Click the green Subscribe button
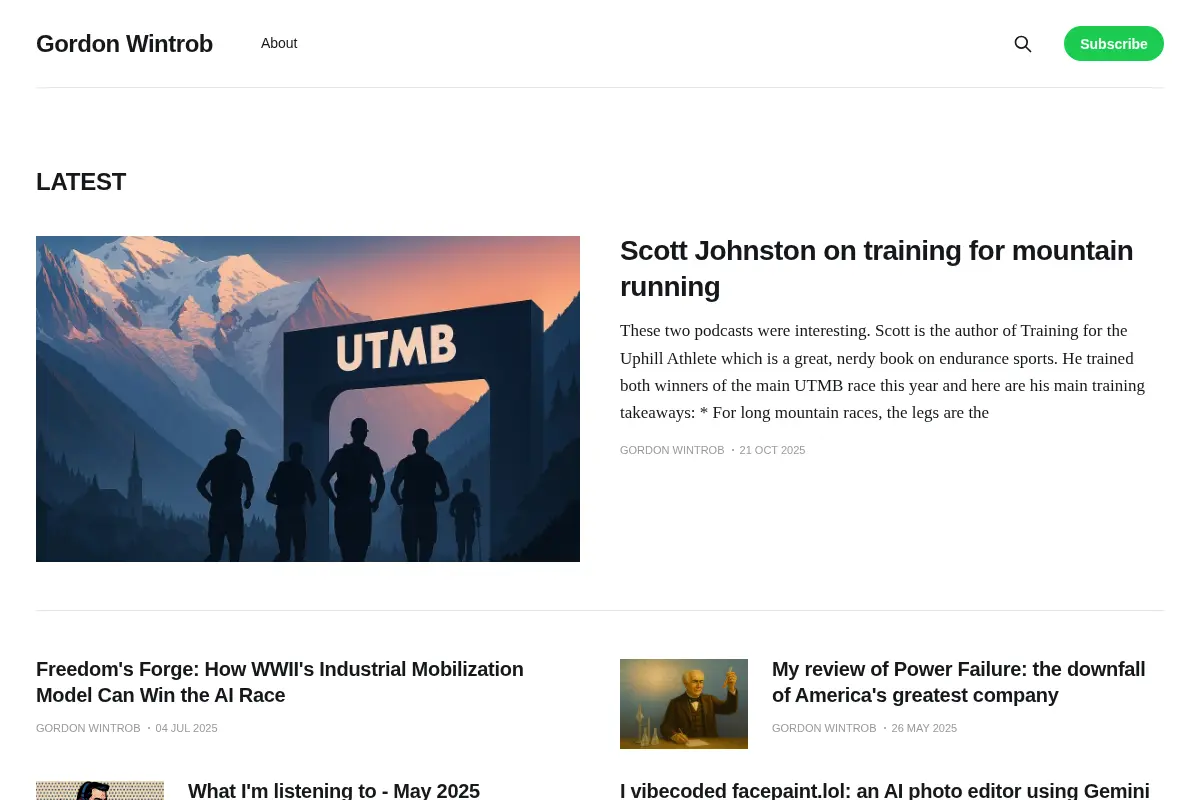 pyautogui.click(x=1114, y=44)
